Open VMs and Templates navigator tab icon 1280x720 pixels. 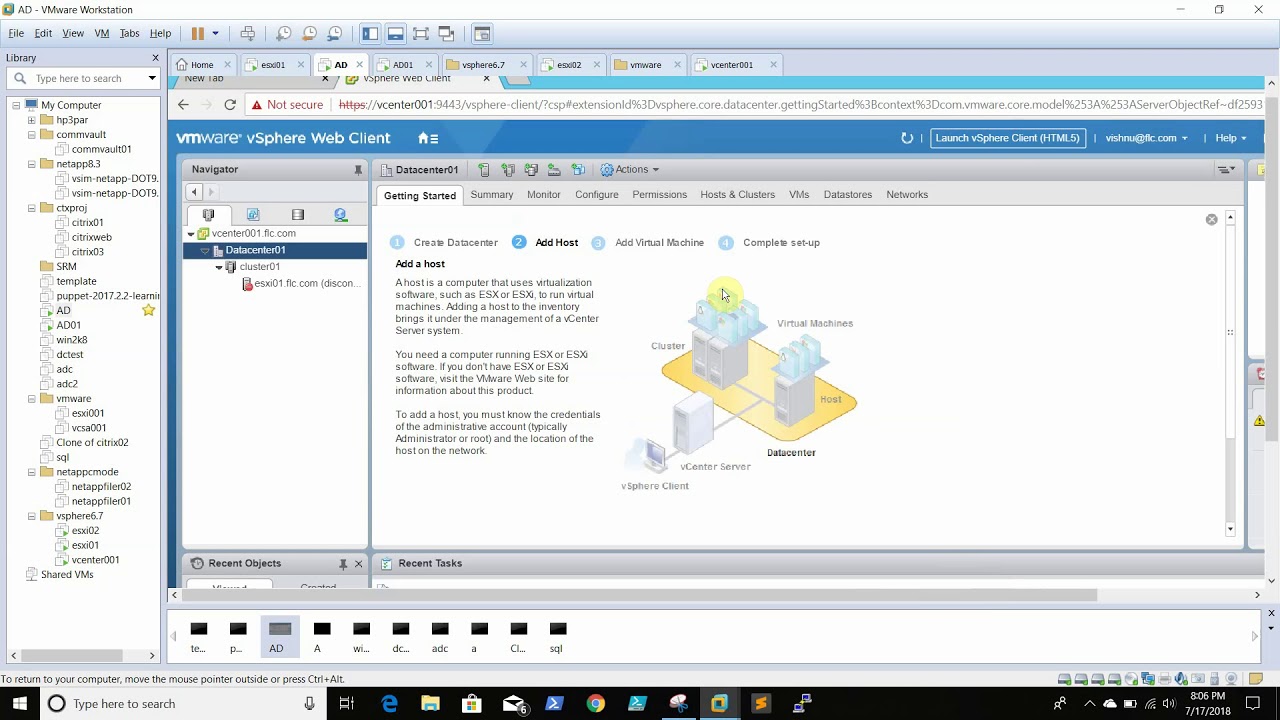click(x=253, y=214)
